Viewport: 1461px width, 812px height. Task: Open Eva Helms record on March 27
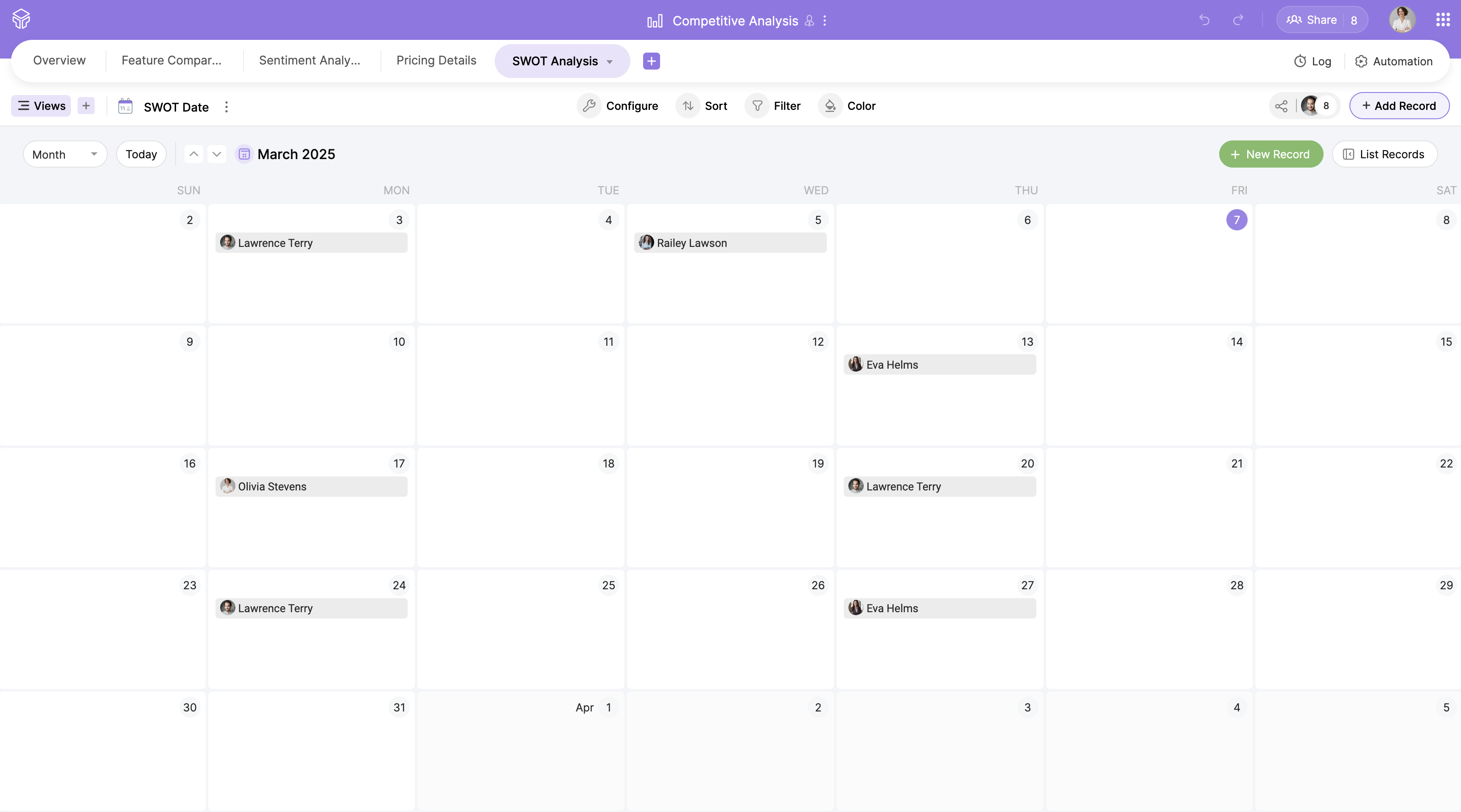tap(940, 608)
